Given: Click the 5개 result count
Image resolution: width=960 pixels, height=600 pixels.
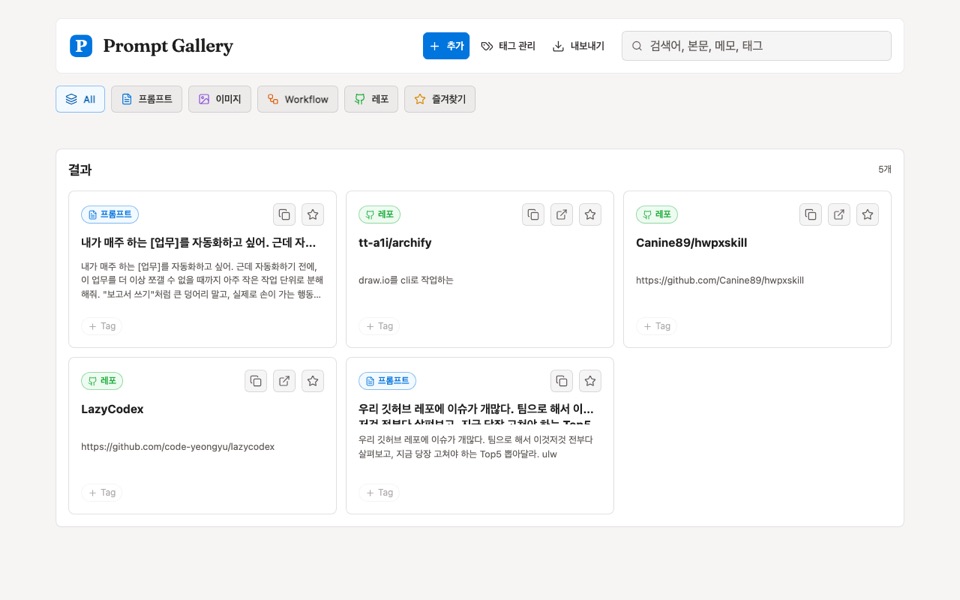Looking at the screenshot, I should pos(885,170).
